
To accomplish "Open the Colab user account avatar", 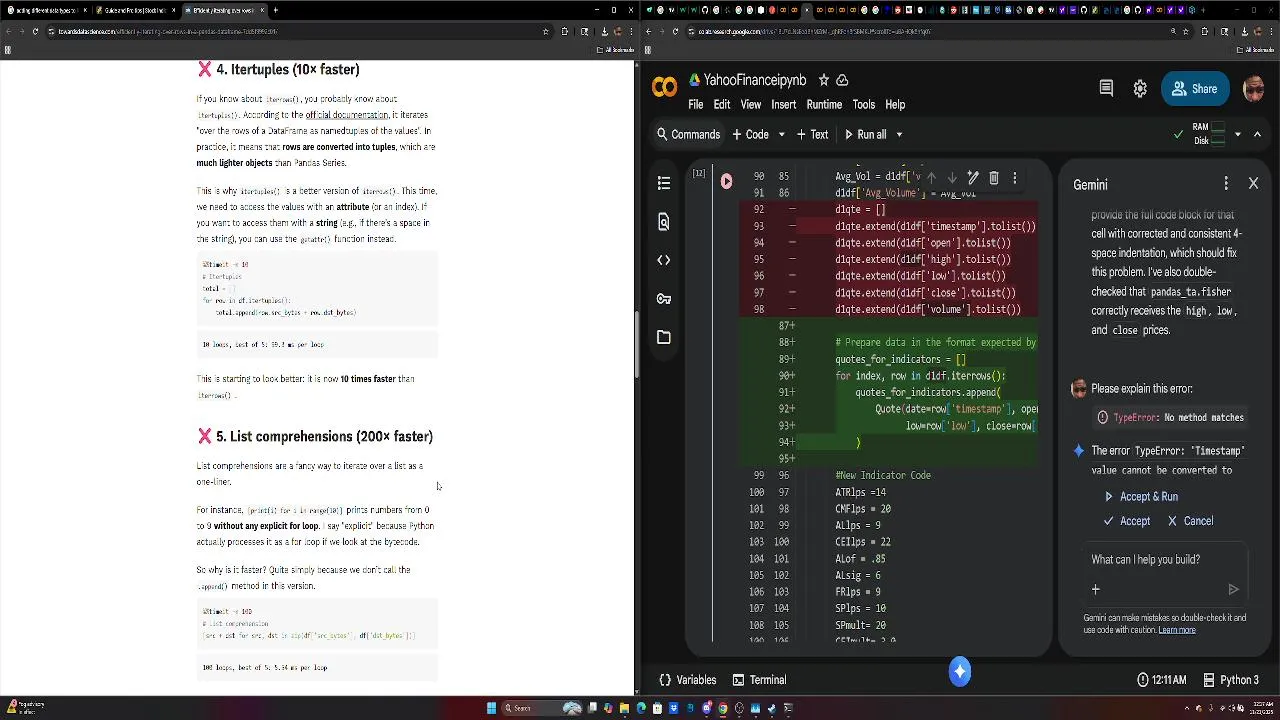I will click(1253, 88).
